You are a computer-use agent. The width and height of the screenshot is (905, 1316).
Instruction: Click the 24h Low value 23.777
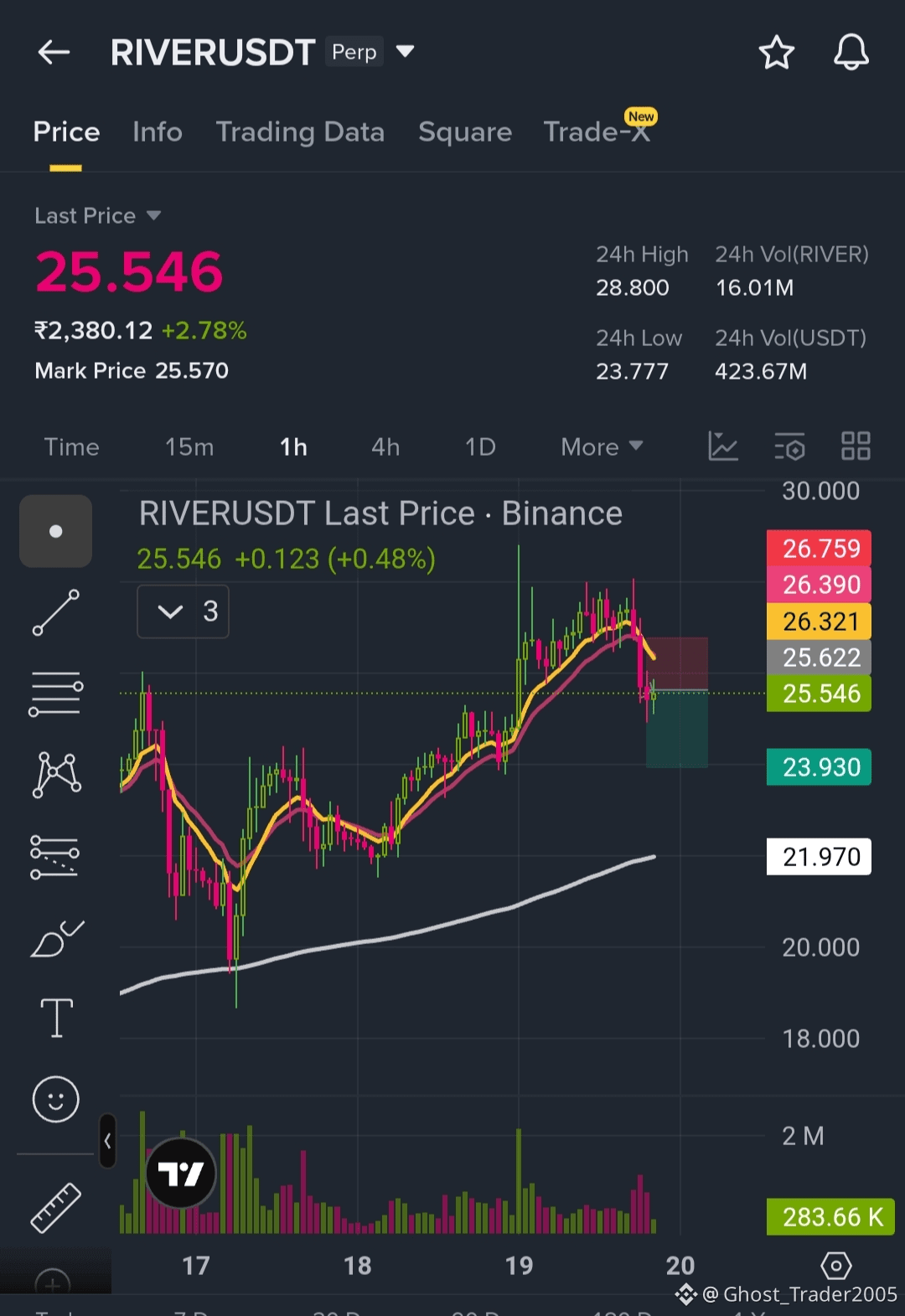(633, 371)
